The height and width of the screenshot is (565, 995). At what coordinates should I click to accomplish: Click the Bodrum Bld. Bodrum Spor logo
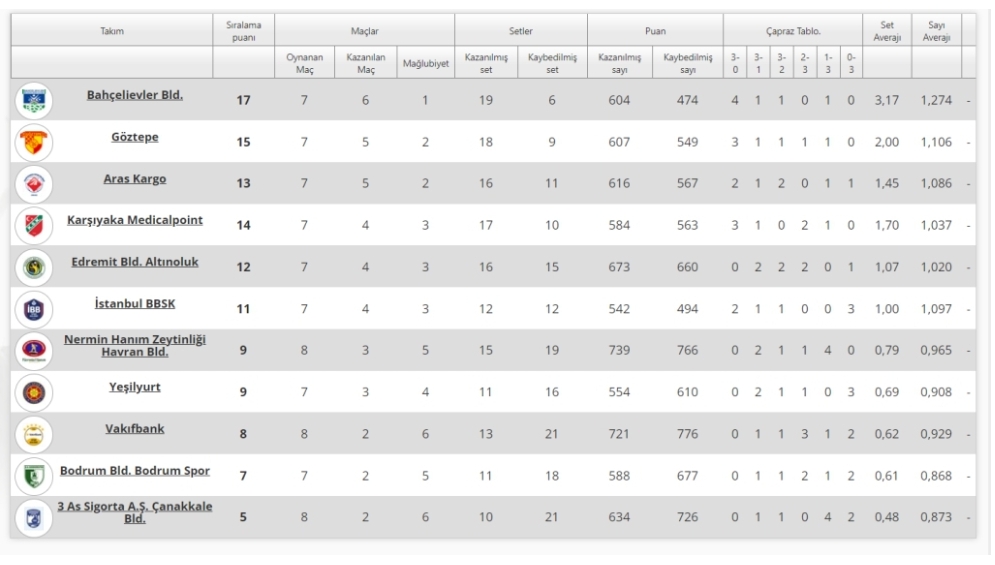(x=34, y=476)
